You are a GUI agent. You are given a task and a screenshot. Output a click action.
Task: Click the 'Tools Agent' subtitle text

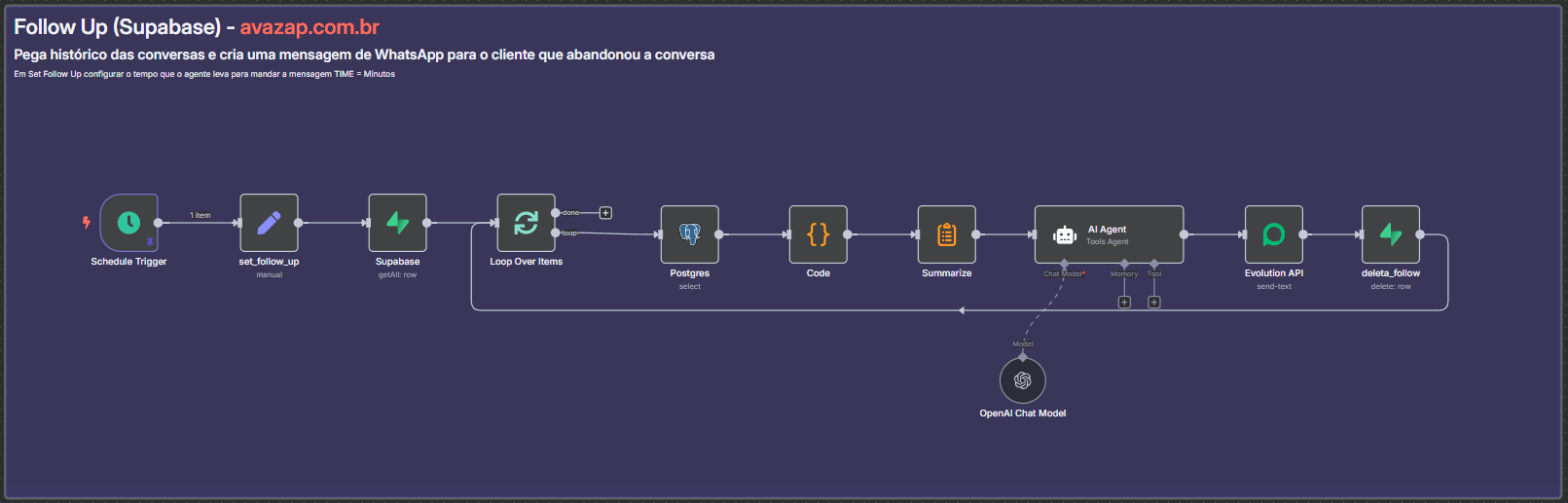[1108, 241]
